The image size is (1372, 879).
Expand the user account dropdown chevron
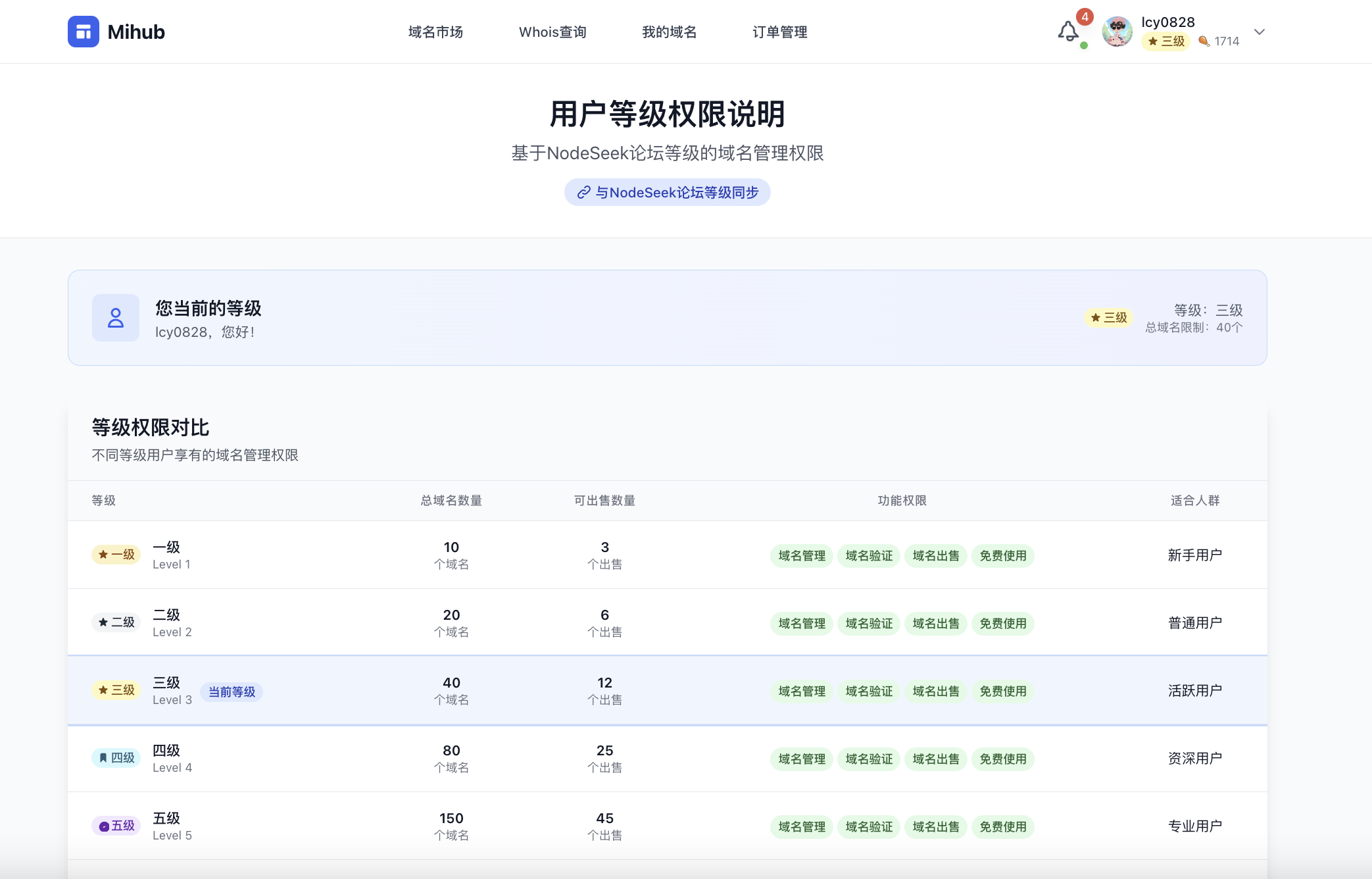click(1259, 32)
